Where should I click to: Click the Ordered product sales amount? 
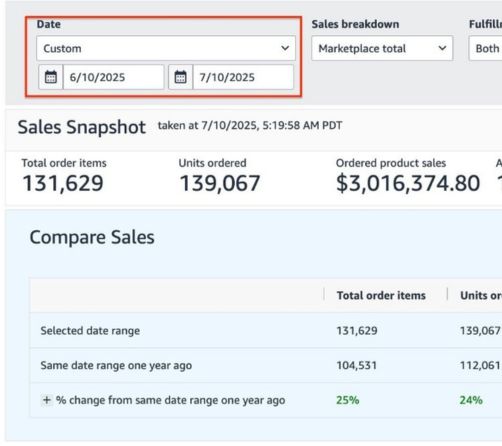pyautogui.click(x=408, y=183)
